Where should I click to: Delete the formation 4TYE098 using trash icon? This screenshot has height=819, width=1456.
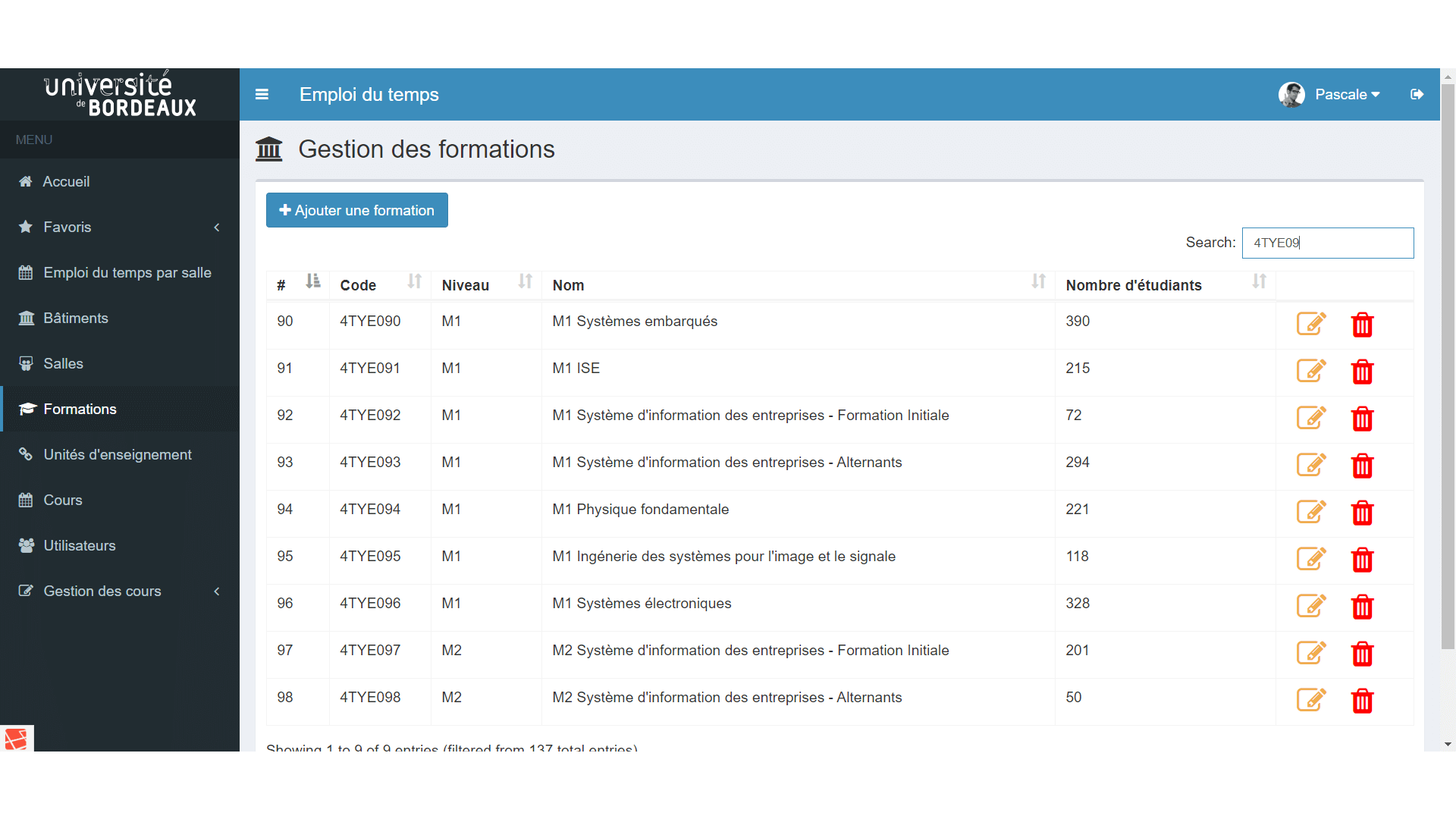[1362, 701]
